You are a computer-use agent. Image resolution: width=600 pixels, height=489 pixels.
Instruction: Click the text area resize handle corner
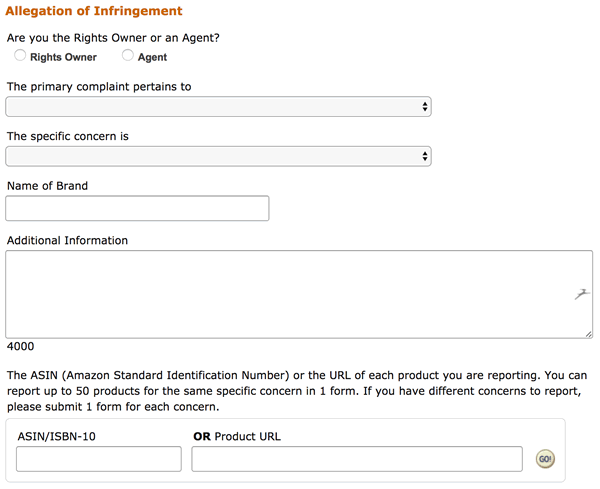pyautogui.click(x=588, y=334)
